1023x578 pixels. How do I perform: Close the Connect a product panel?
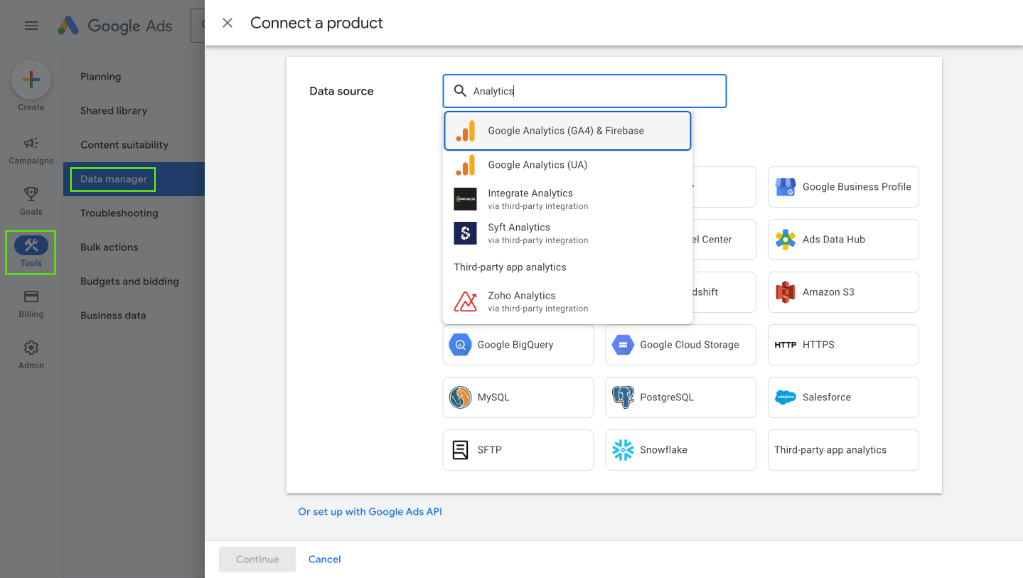[x=227, y=23]
